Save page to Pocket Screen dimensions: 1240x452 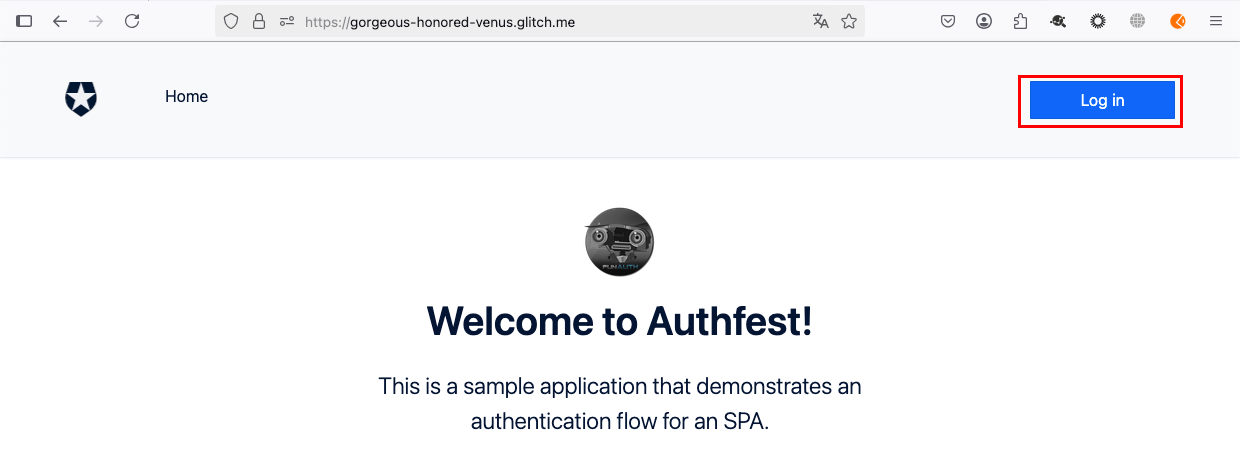click(948, 21)
